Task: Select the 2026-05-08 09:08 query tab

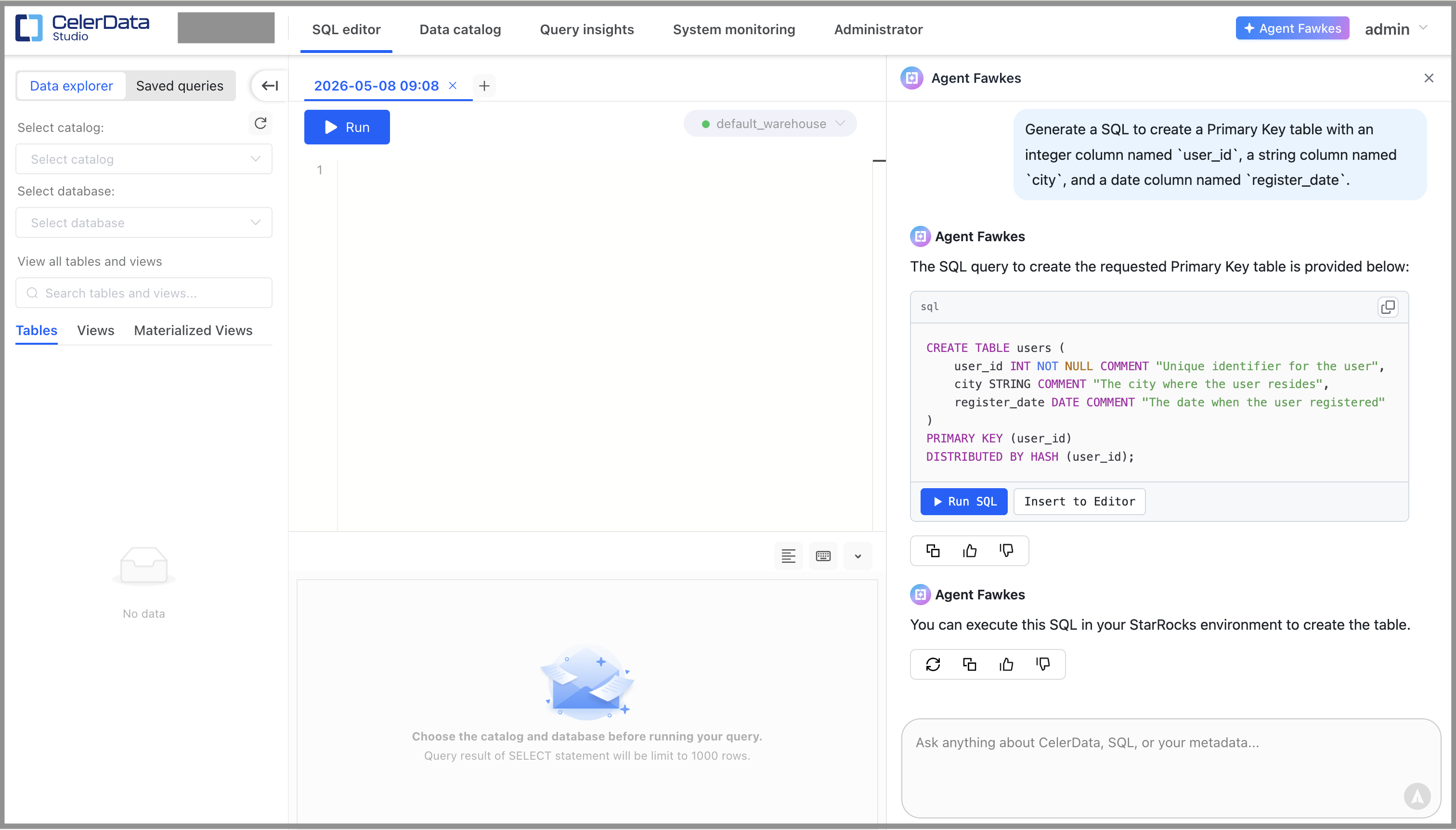Action: click(x=376, y=86)
